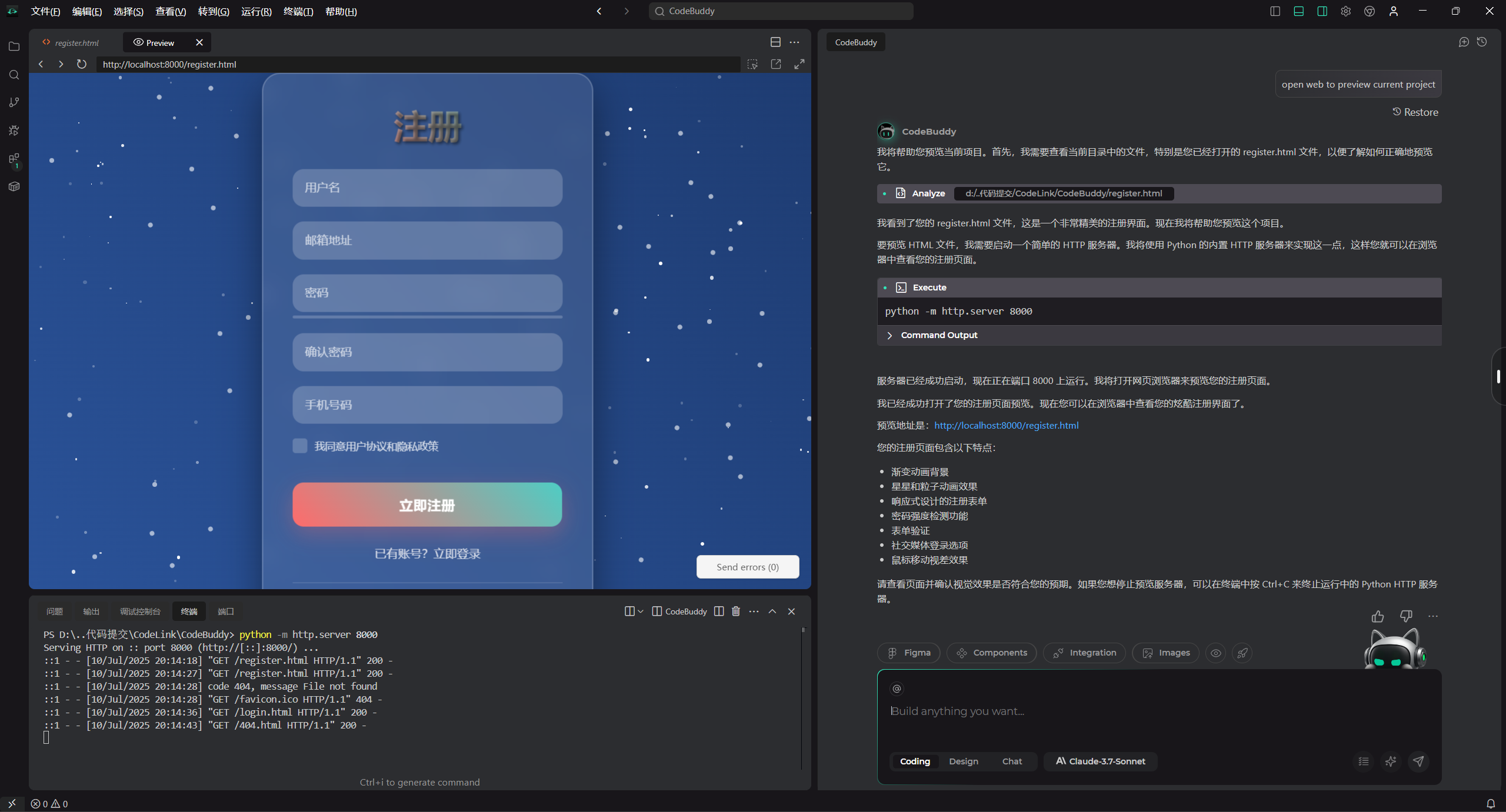Click the 立即注册 gradient button

[427, 505]
